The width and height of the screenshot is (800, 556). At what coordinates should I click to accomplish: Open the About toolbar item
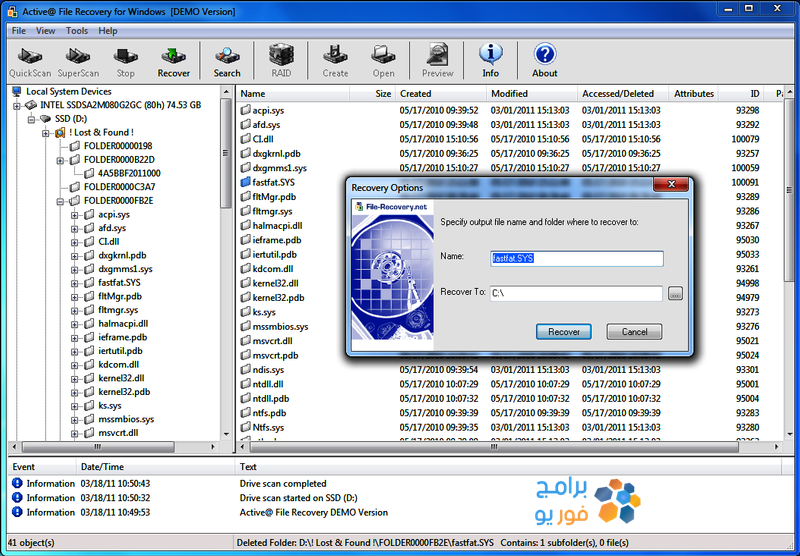(x=544, y=62)
